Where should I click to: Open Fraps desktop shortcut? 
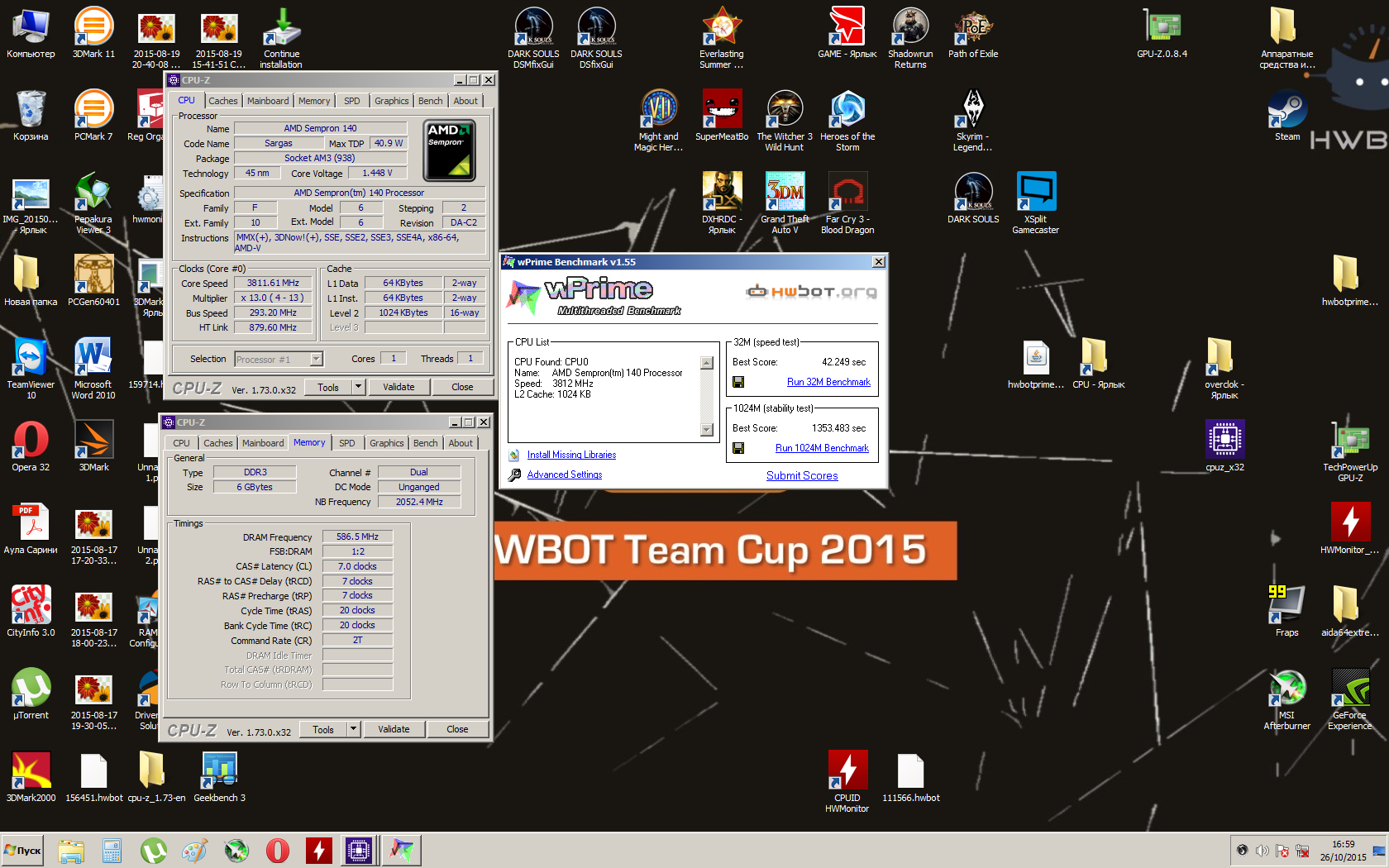1287,612
